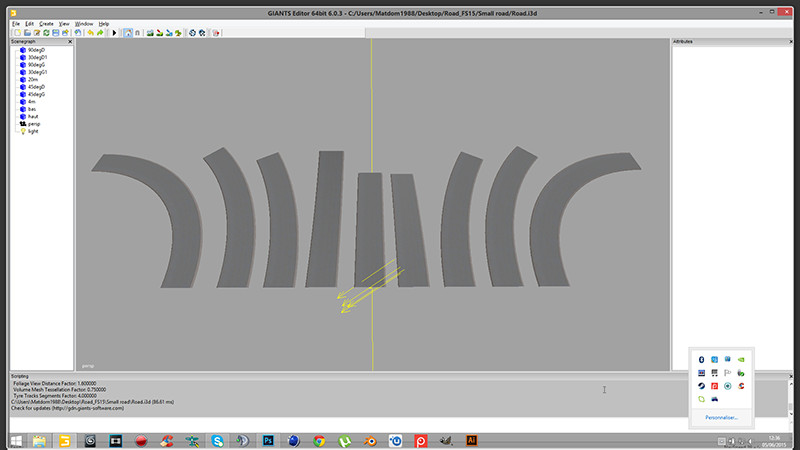Close the Scenegraph panel
This screenshot has width=800, height=450.
tap(70, 42)
